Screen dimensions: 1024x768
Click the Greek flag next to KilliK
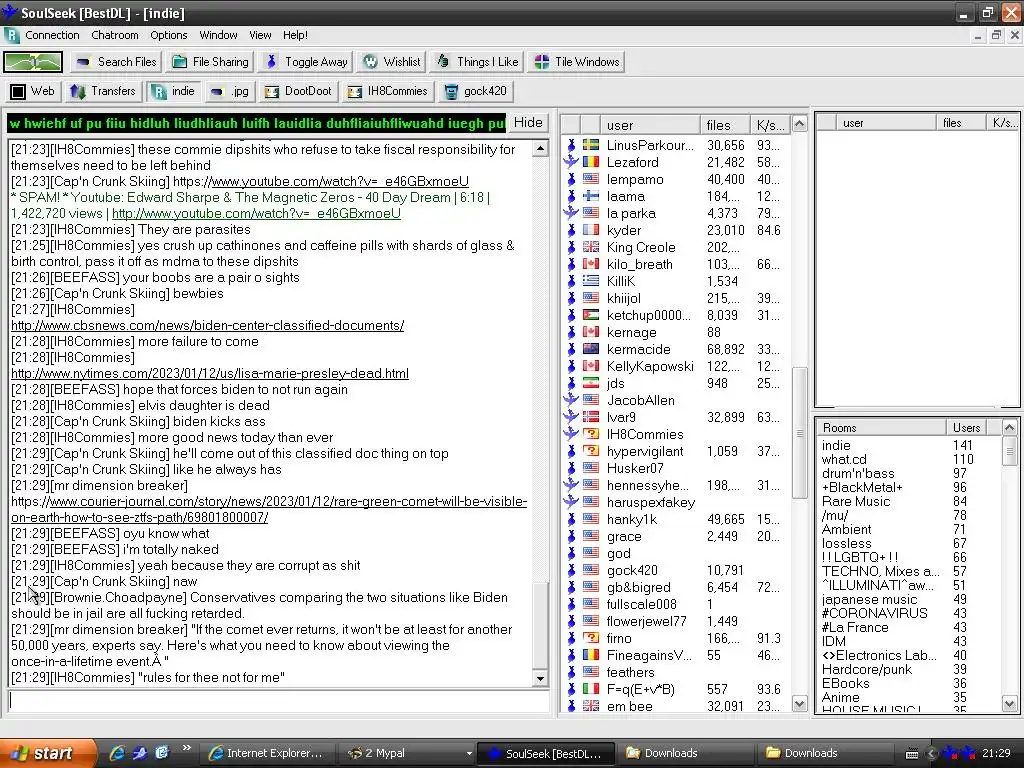click(x=590, y=281)
